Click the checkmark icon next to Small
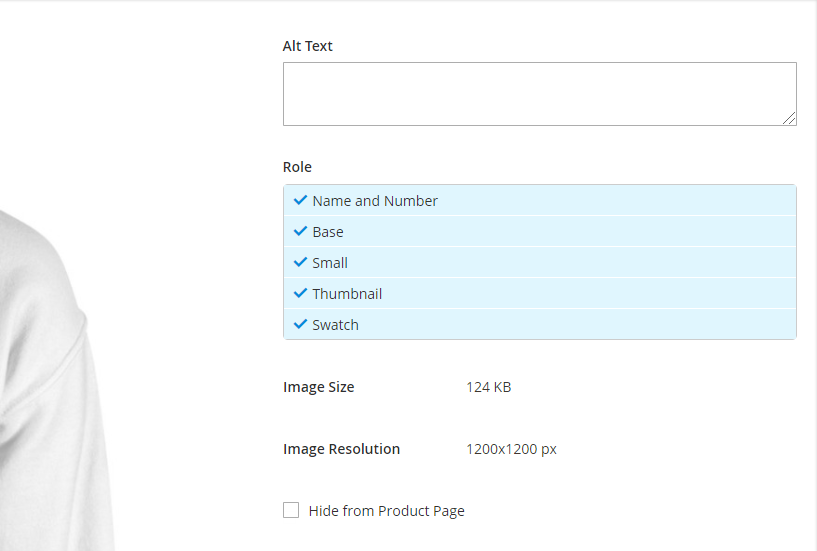 [300, 262]
